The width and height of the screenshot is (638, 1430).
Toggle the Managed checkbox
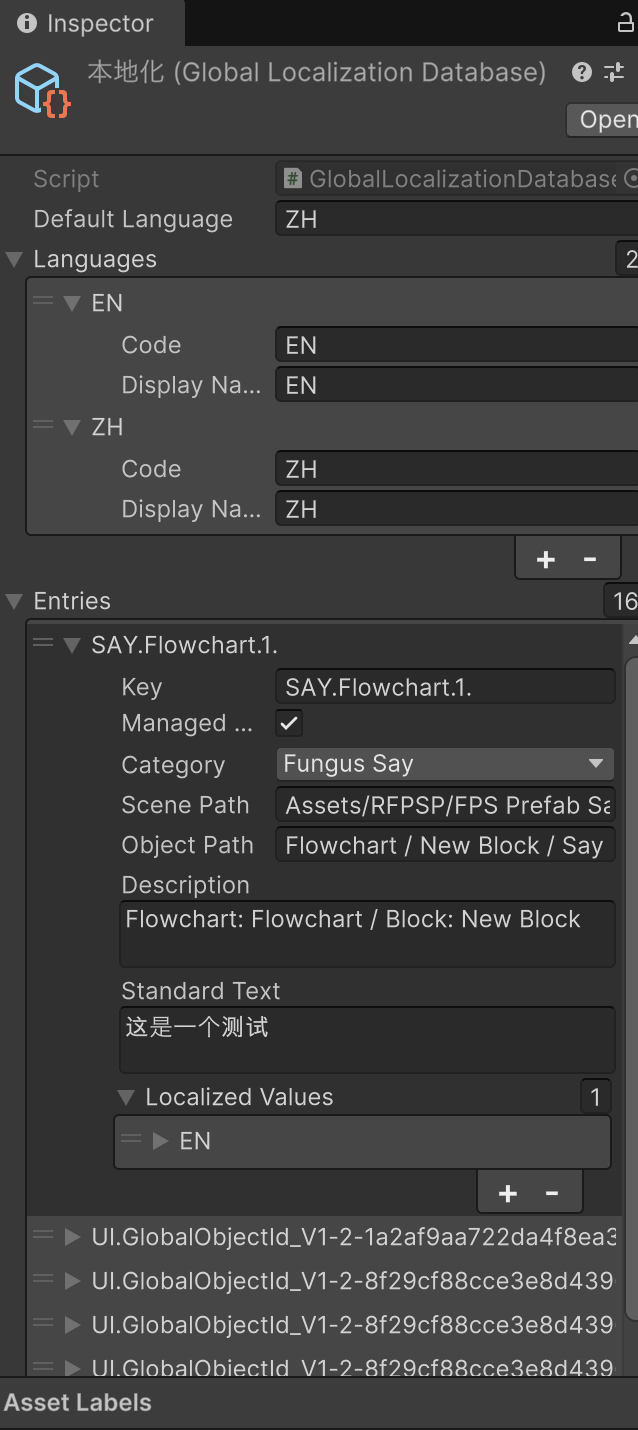click(289, 723)
